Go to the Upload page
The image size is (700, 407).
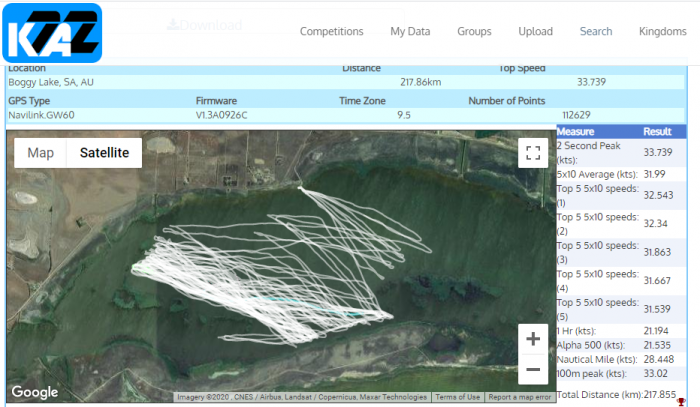535,31
